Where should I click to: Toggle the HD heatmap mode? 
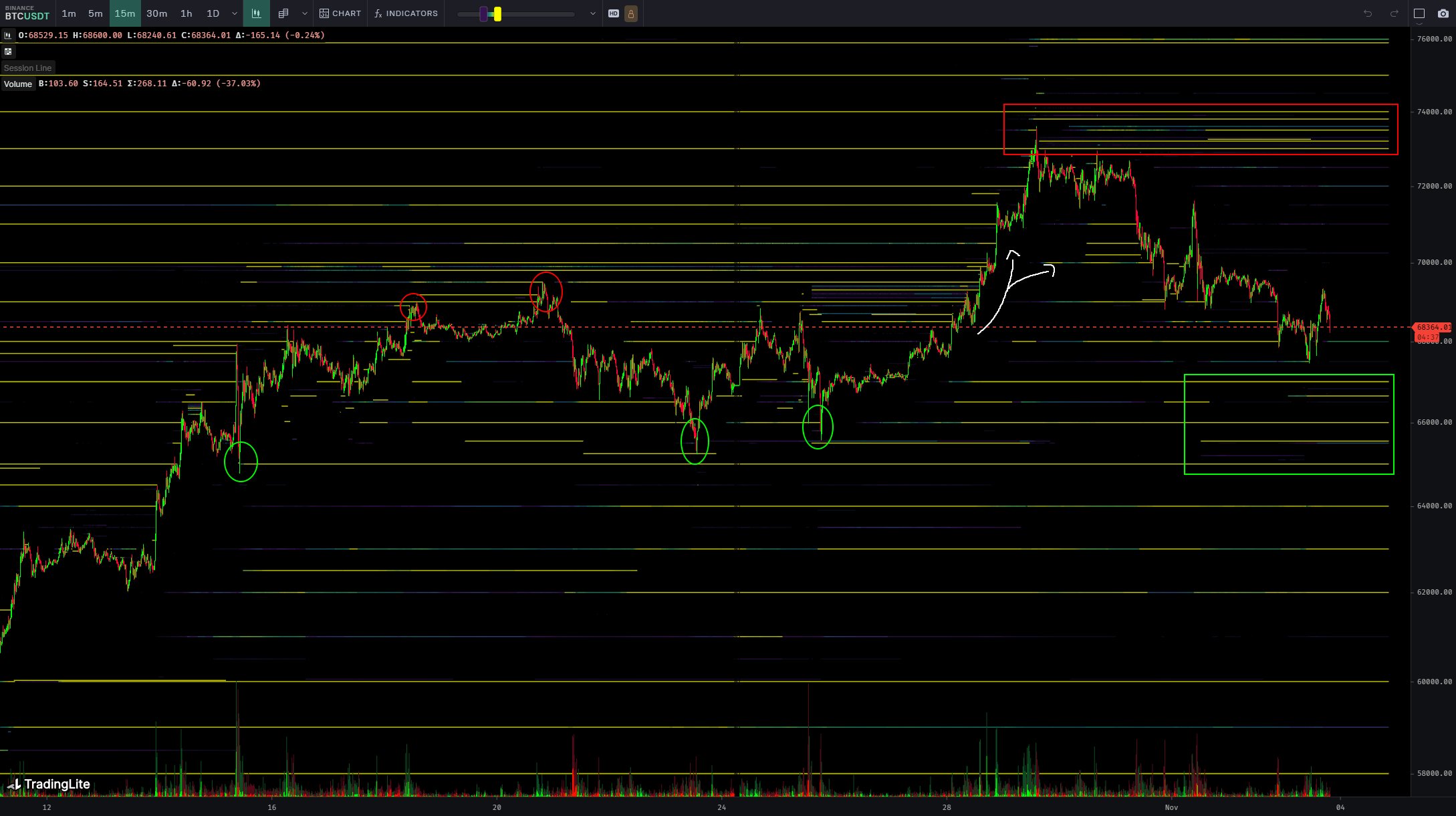tap(614, 13)
